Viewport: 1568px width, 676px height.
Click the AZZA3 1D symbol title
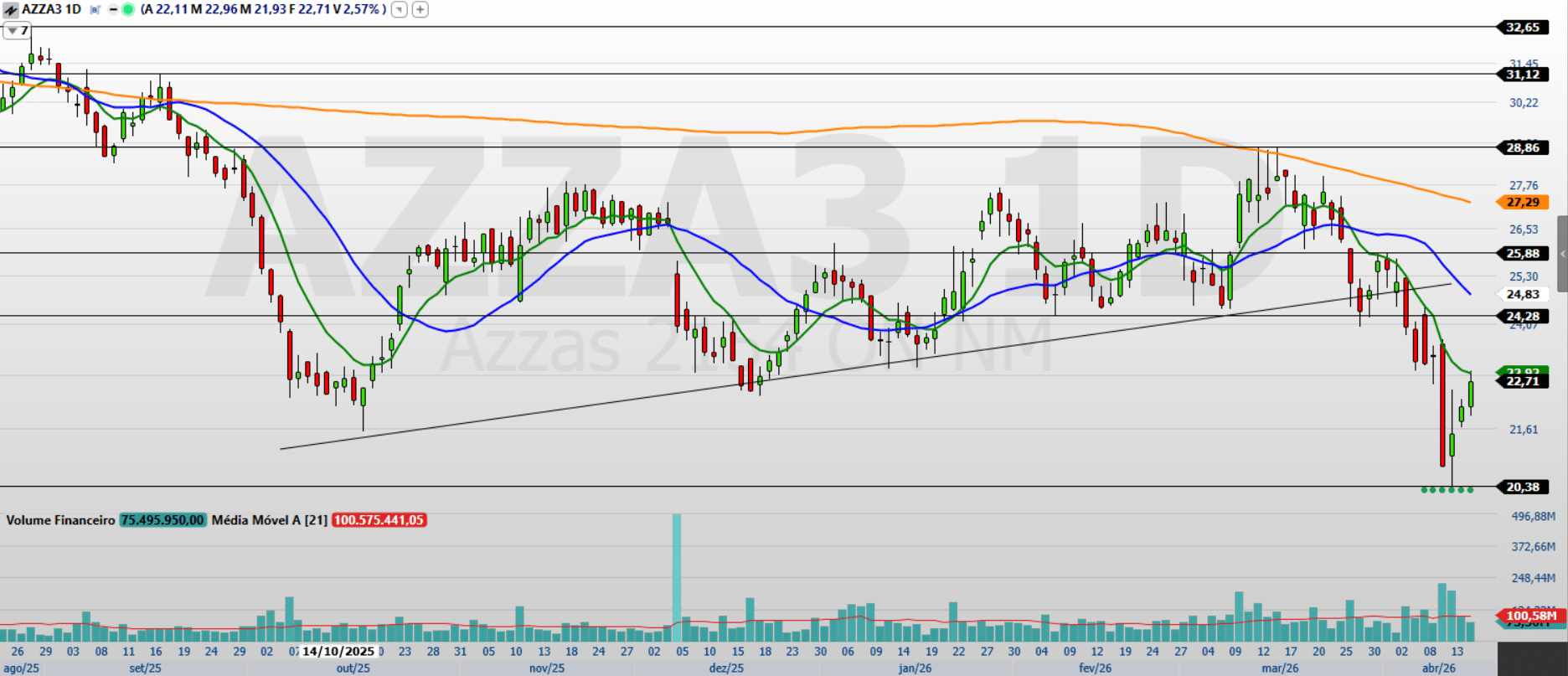click(x=51, y=9)
